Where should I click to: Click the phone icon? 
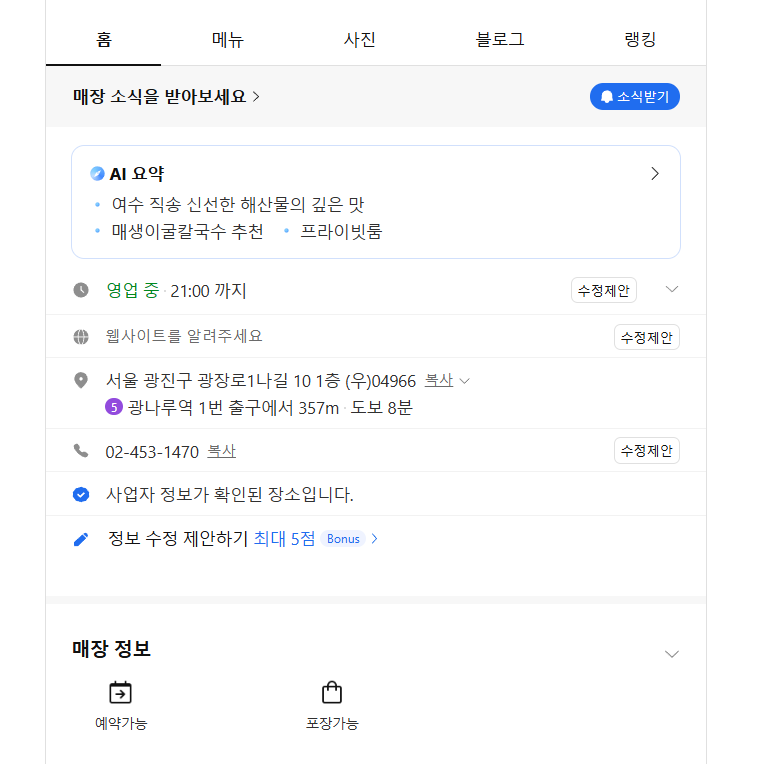coord(81,451)
